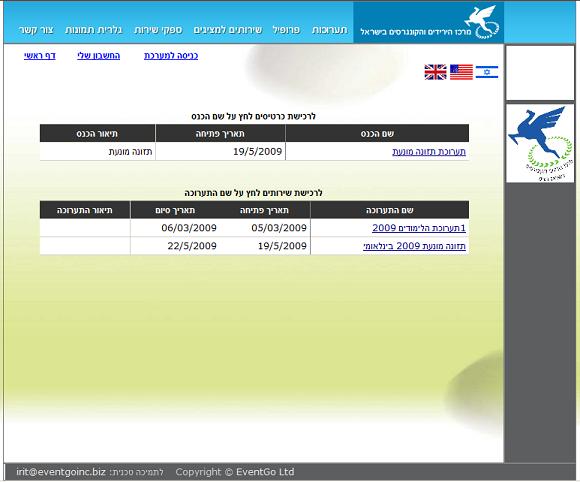Viewport: 580px width, 482px height.
Task: Click the שם הכנס column header
Action: pos(377,134)
